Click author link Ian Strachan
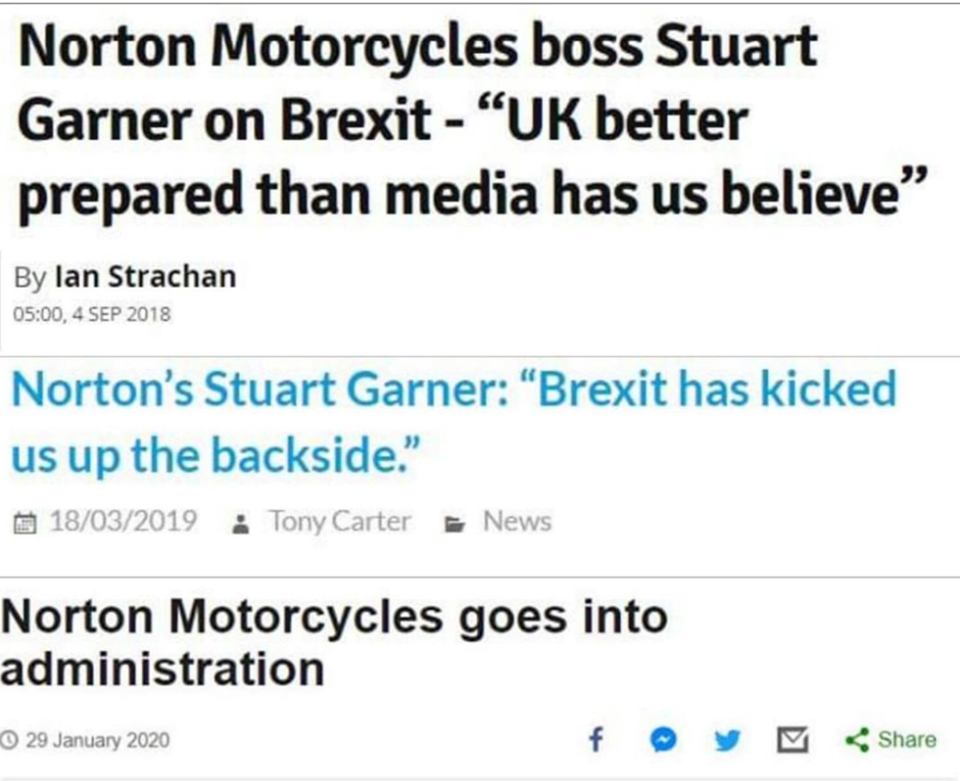The height and width of the screenshot is (781, 960). coord(146,276)
